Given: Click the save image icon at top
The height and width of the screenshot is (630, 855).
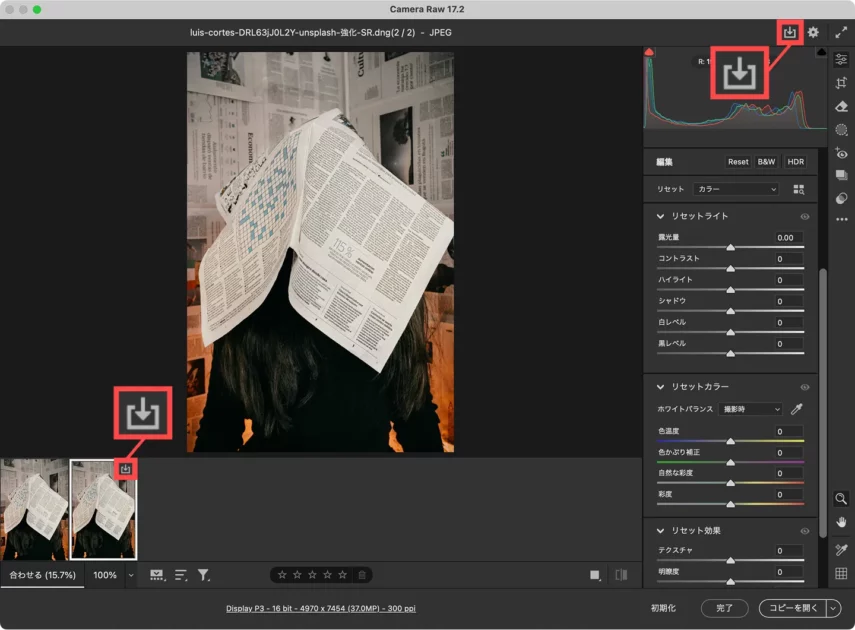Looking at the screenshot, I should 789,33.
